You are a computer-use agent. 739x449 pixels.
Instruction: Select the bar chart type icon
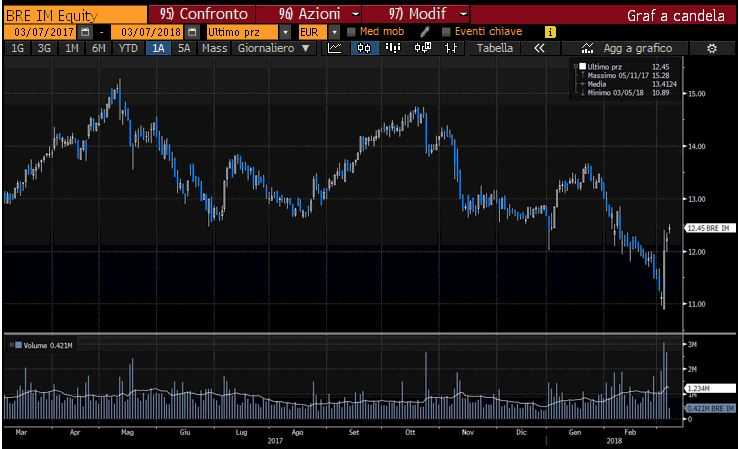pyautogui.click(x=393, y=48)
